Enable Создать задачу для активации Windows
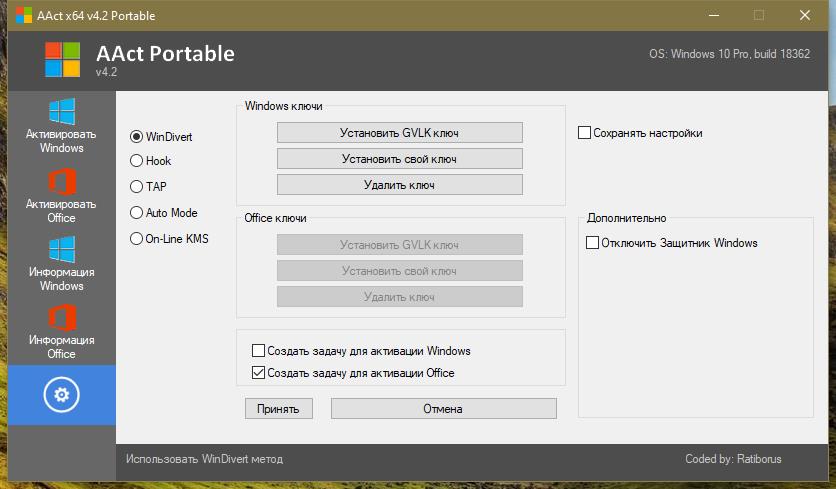Screen dimensions: 836x489 [258, 350]
